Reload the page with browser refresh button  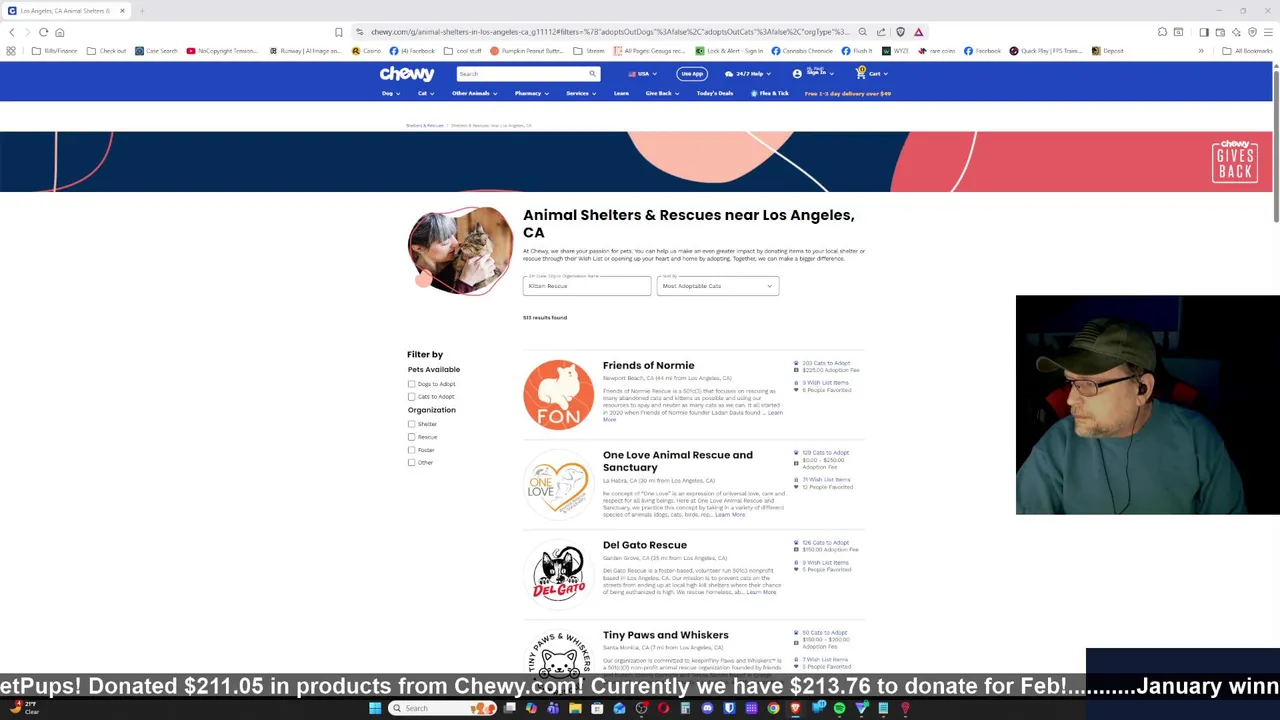(x=44, y=32)
